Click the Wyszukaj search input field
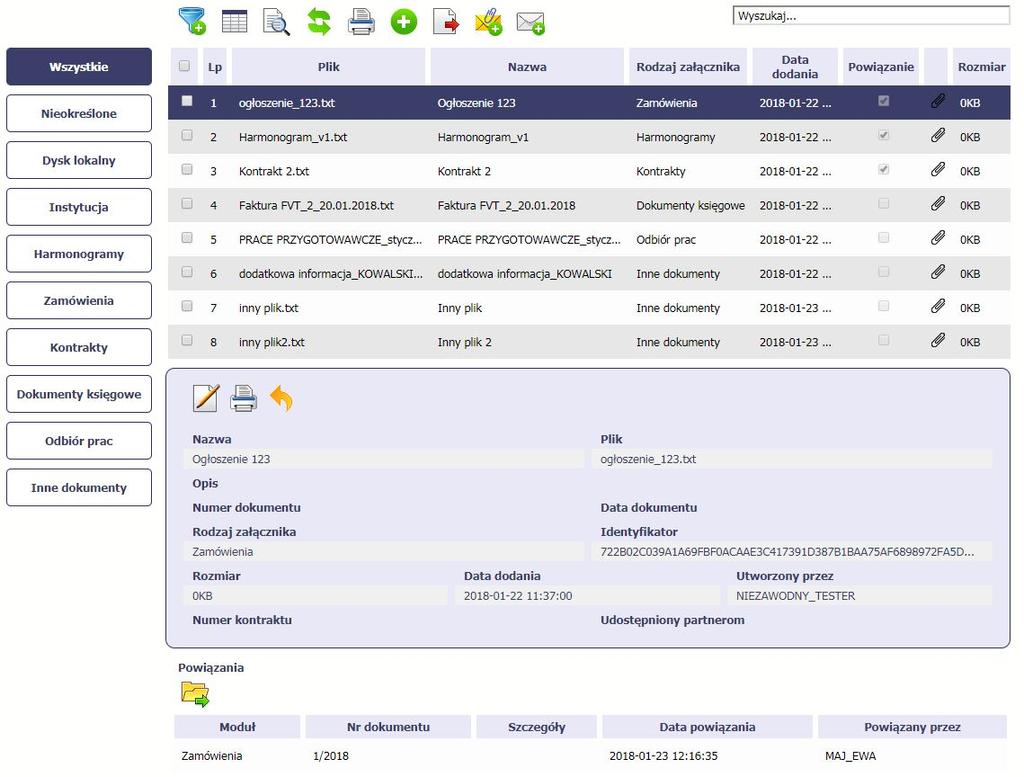This screenshot has width=1024, height=777. coord(871,16)
